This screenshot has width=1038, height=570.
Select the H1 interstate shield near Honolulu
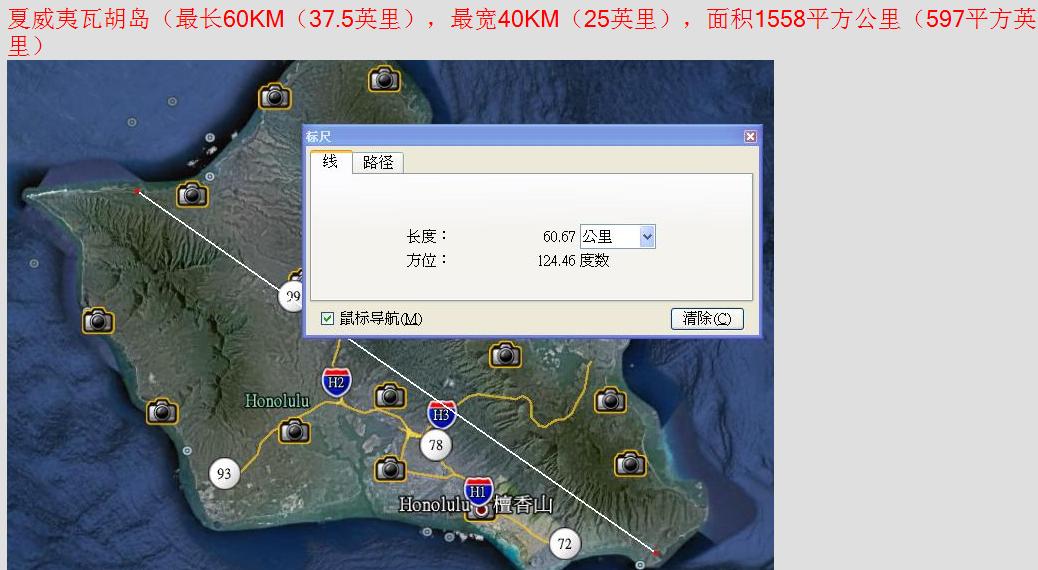point(479,490)
